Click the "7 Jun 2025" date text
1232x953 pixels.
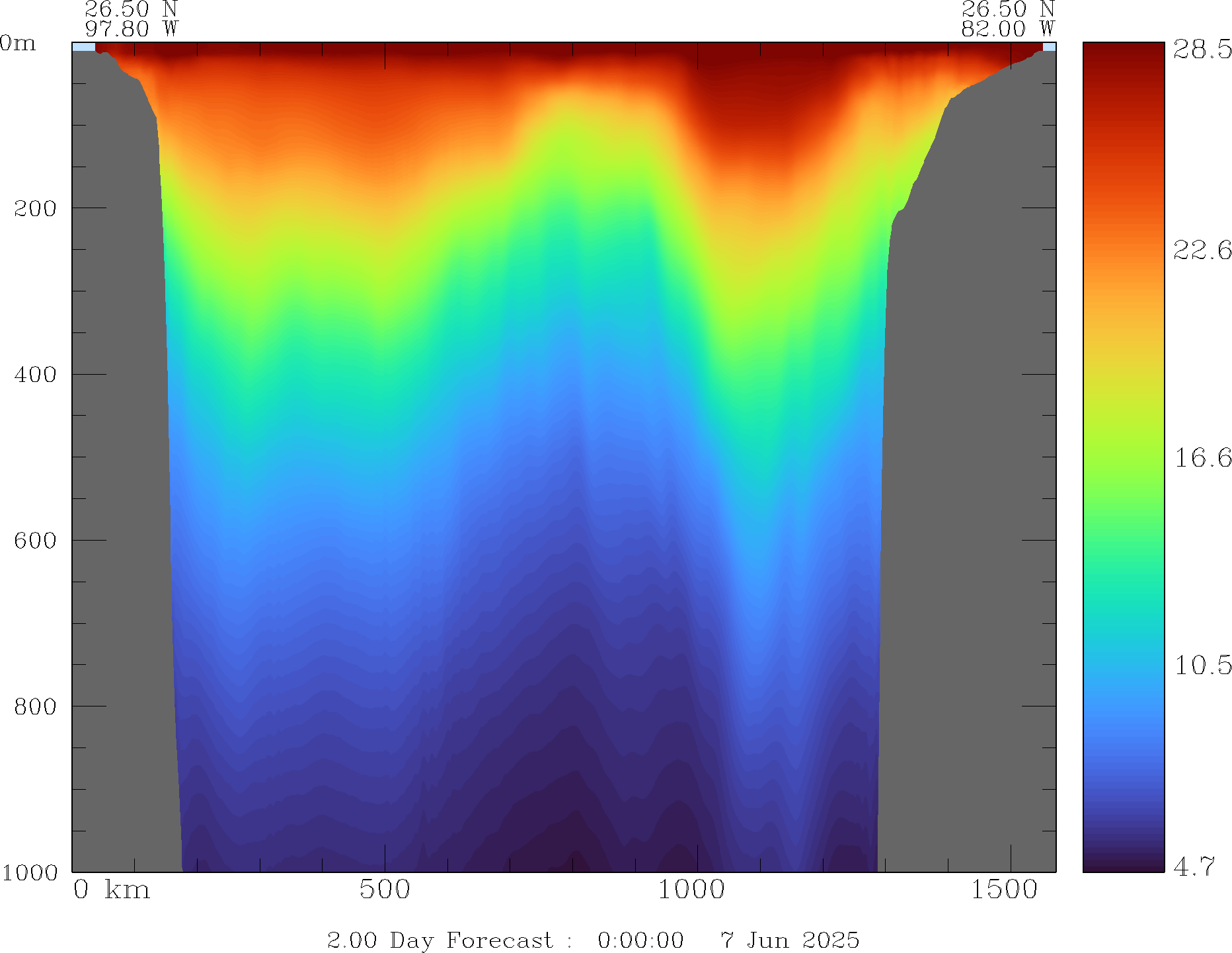(790, 940)
